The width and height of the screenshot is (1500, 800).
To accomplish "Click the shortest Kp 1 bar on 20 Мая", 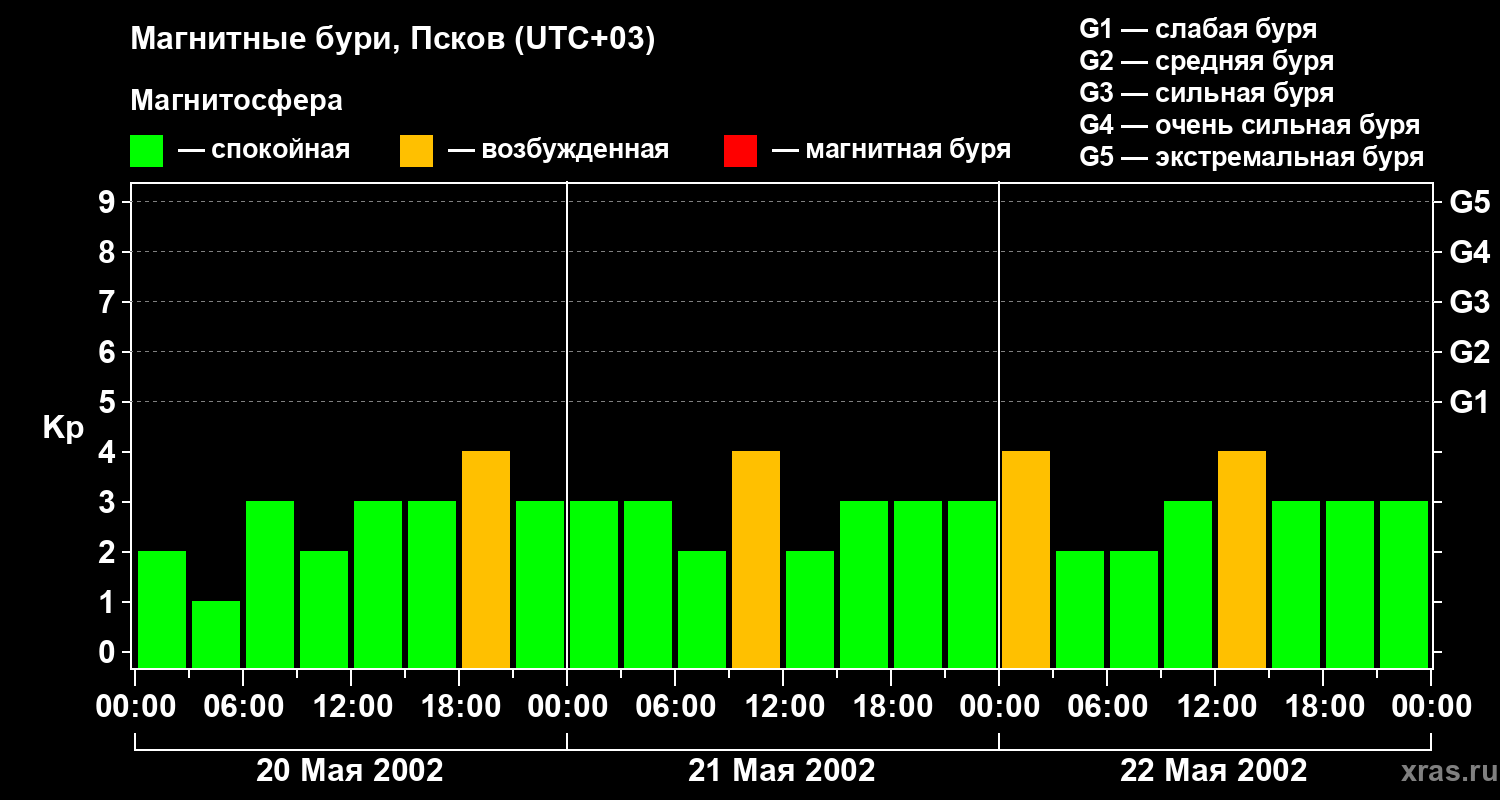I will click(216, 634).
